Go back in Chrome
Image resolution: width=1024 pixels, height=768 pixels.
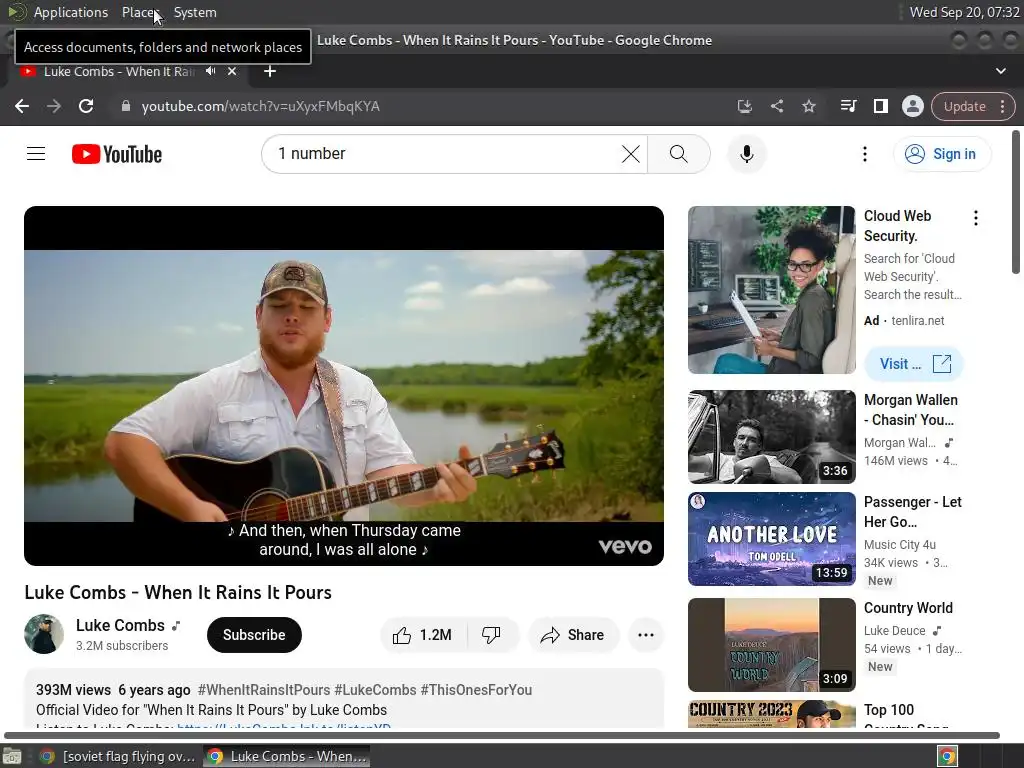point(22,106)
